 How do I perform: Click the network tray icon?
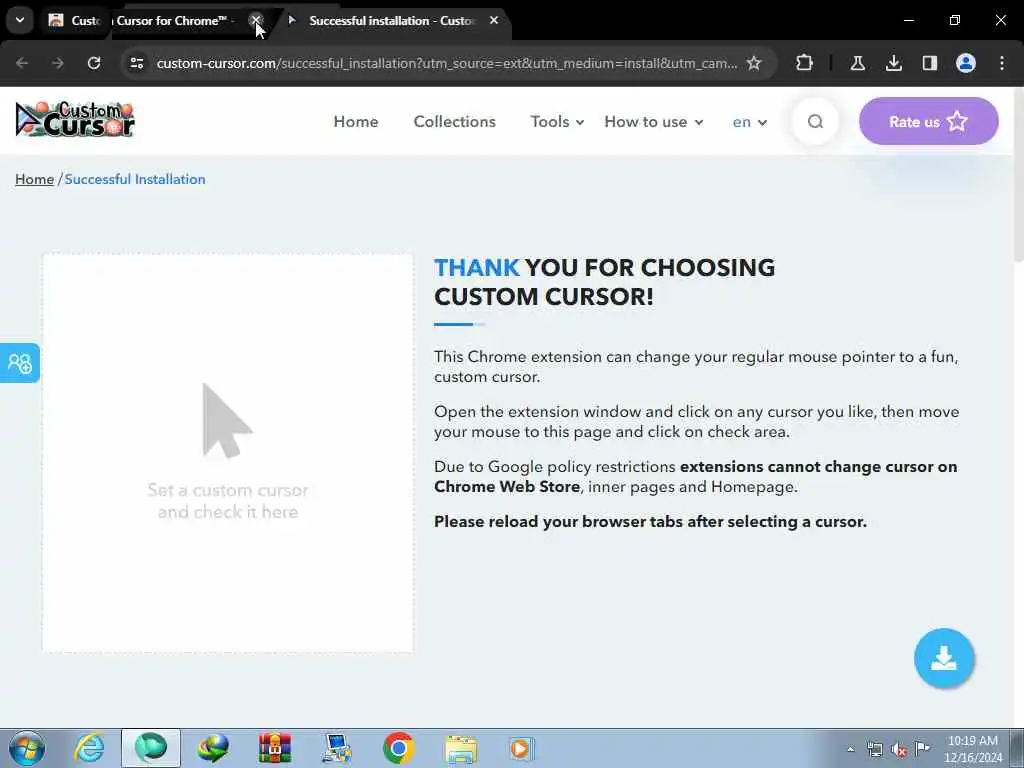point(874,749)
